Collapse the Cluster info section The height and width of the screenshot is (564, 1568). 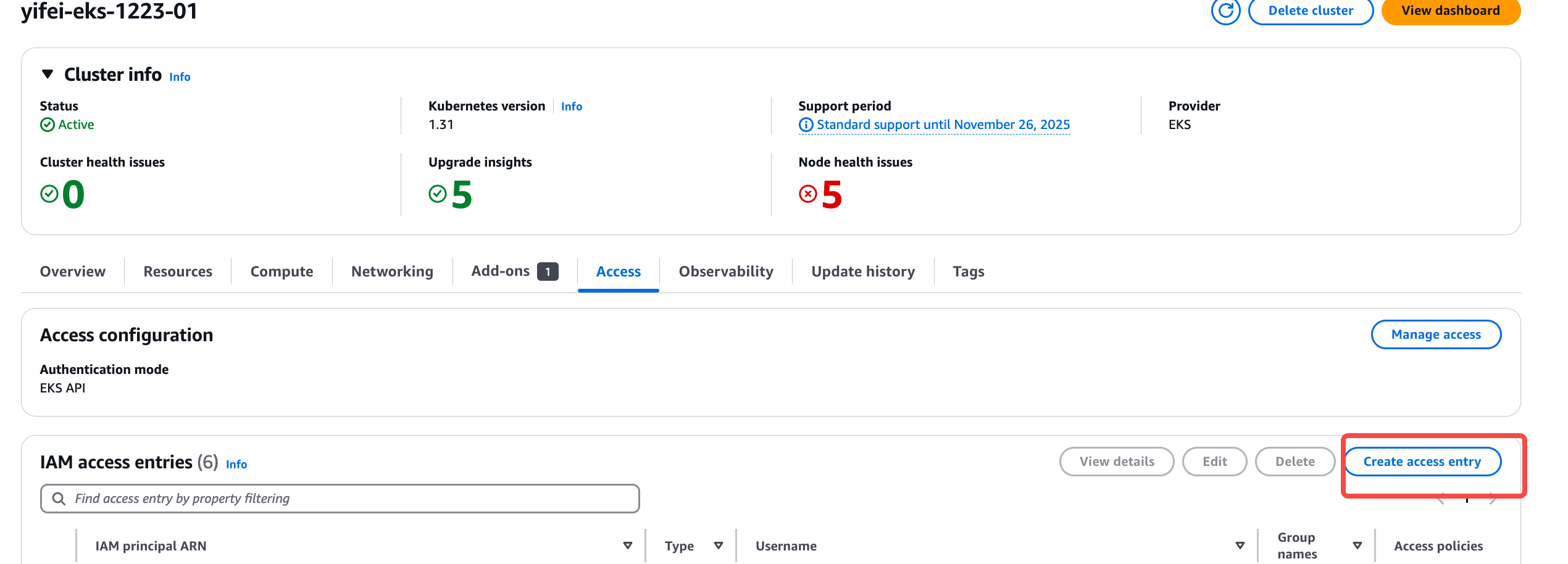[48, 74]
